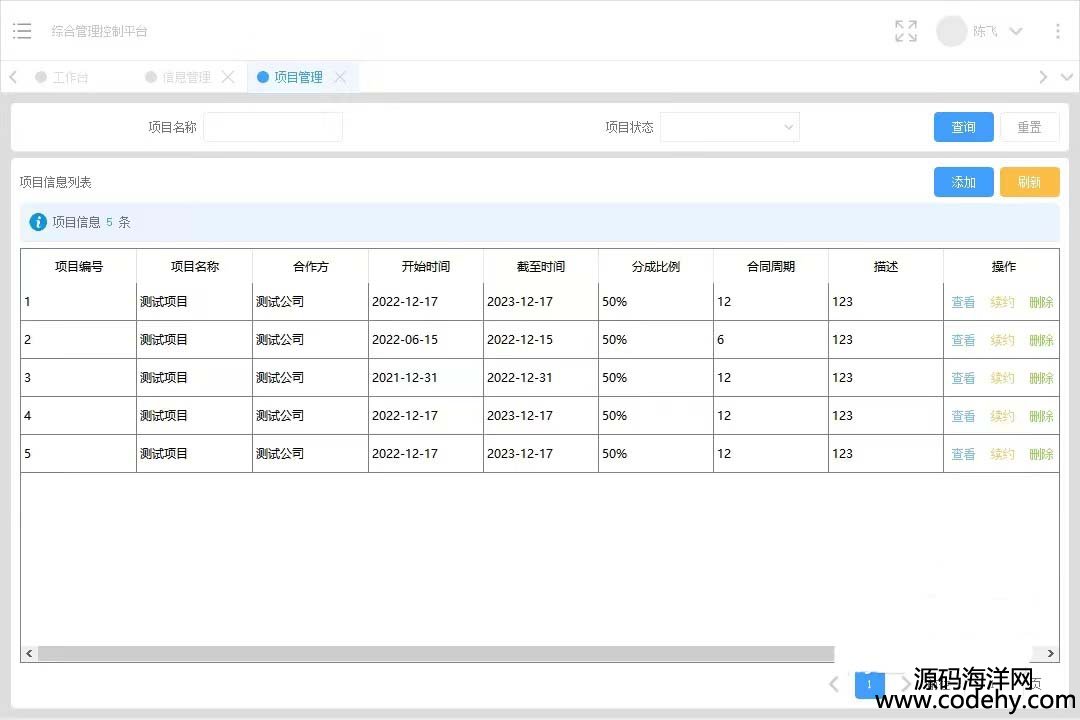View project row 1 with 查看
This screenshot has height=720, width=1080.
pyautogui.click(x=963, y=302)
